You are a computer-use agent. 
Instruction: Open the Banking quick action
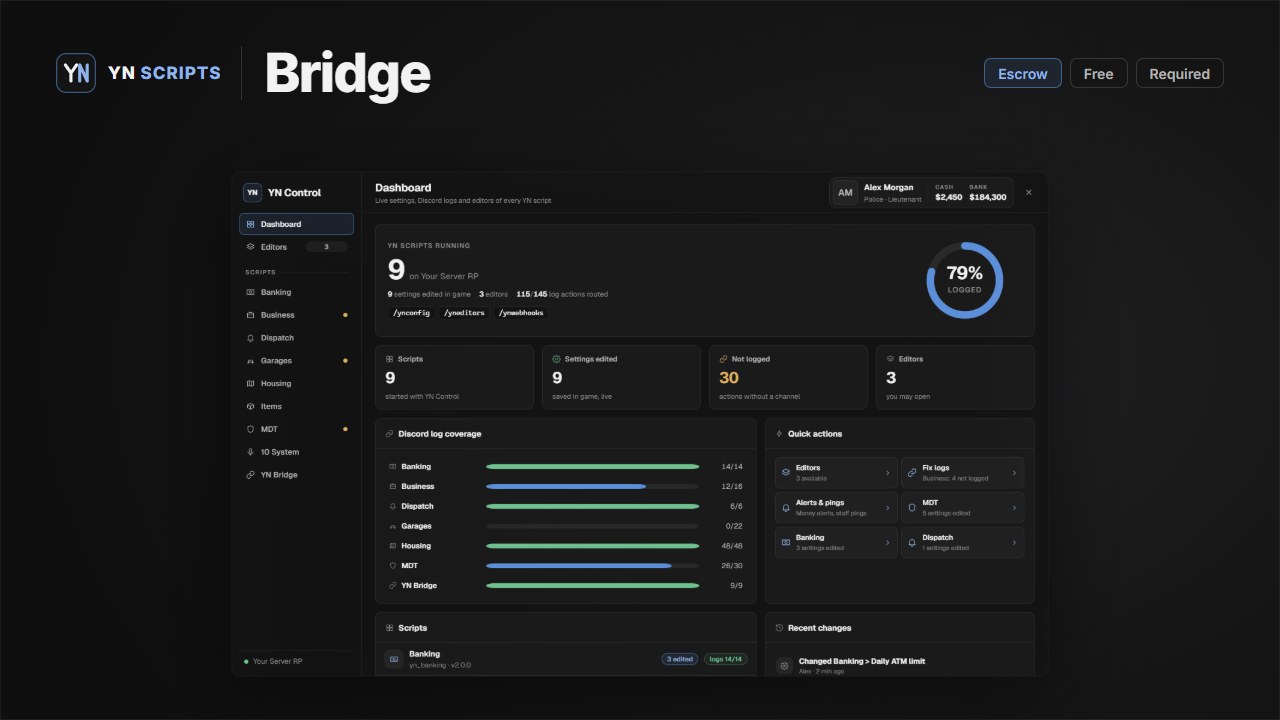coord(836,542)
